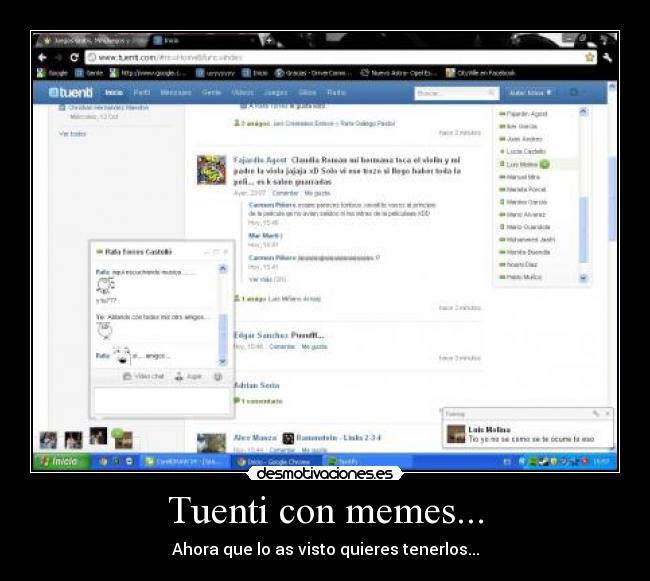Image resolution: width=650 pixels, height=581 pixels.
Task: Bookmark page with the star icon
Action: (589, 57)
